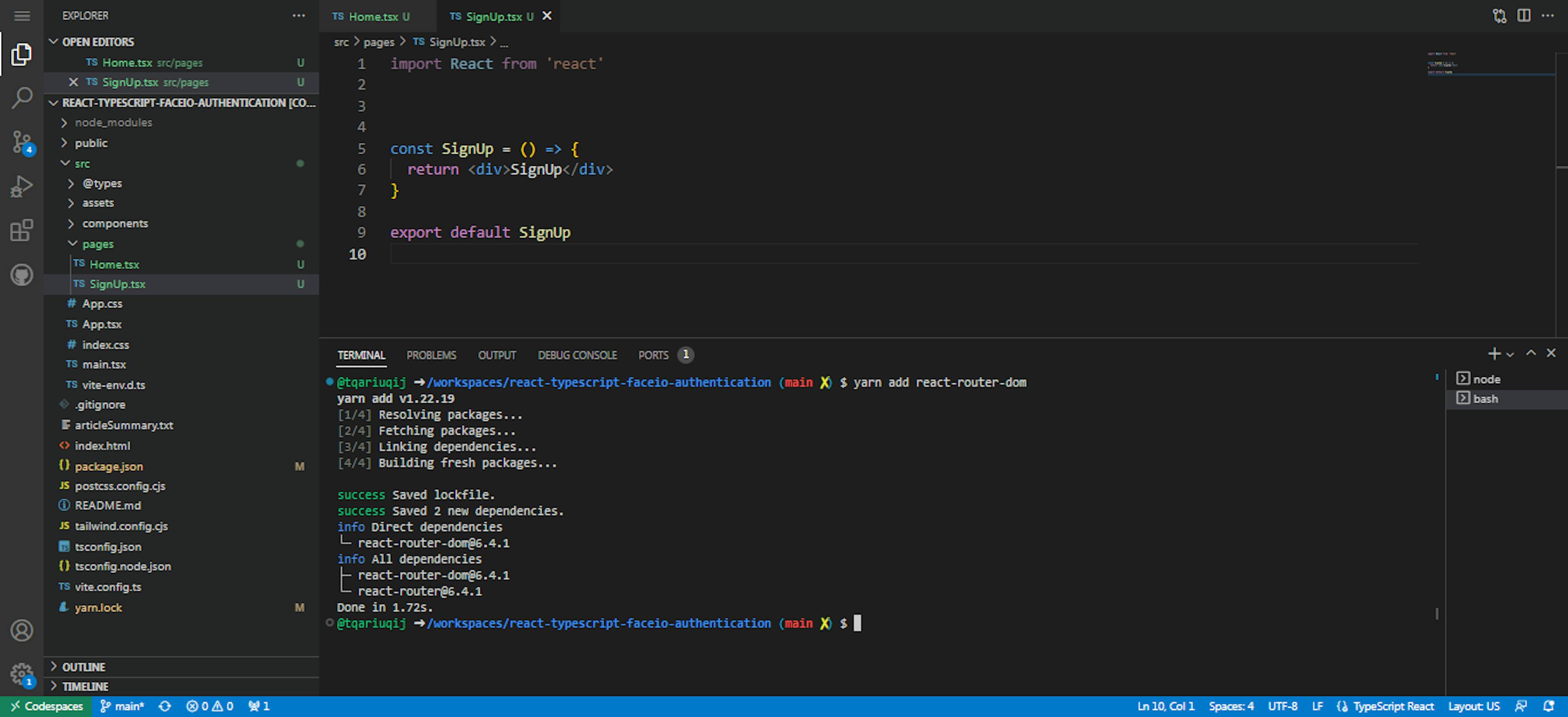This screenshot has width=1568, height=717.
Task: Expand the OUTLINE section
Action: click(x=83, y=667)
